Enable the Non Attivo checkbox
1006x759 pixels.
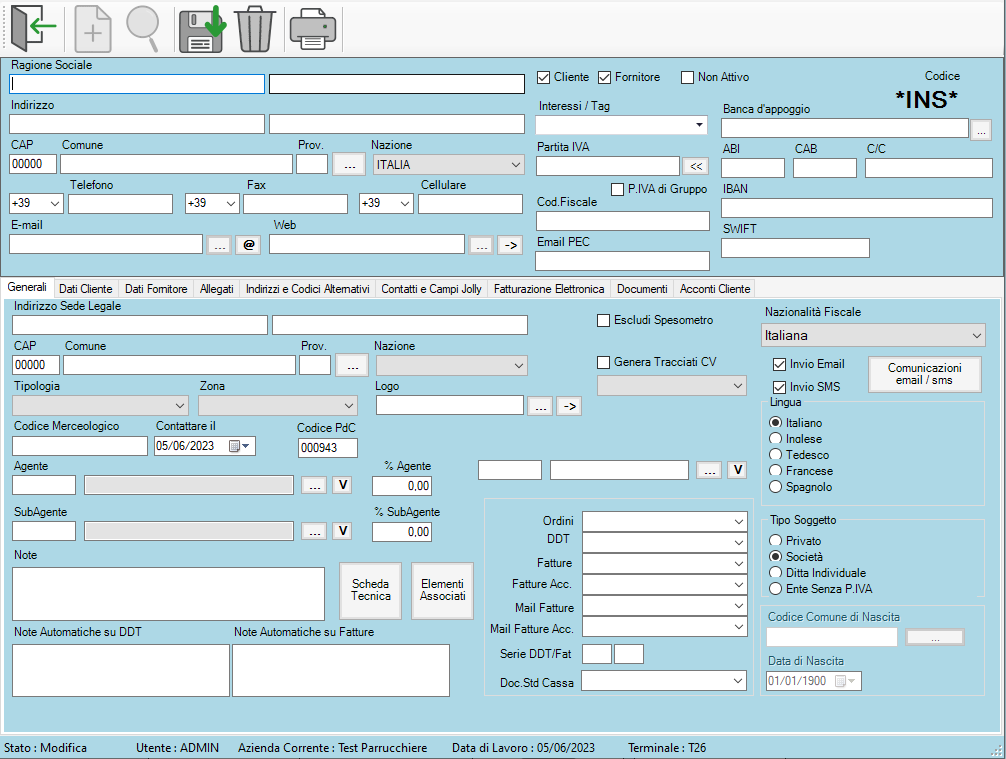(687, 78)
